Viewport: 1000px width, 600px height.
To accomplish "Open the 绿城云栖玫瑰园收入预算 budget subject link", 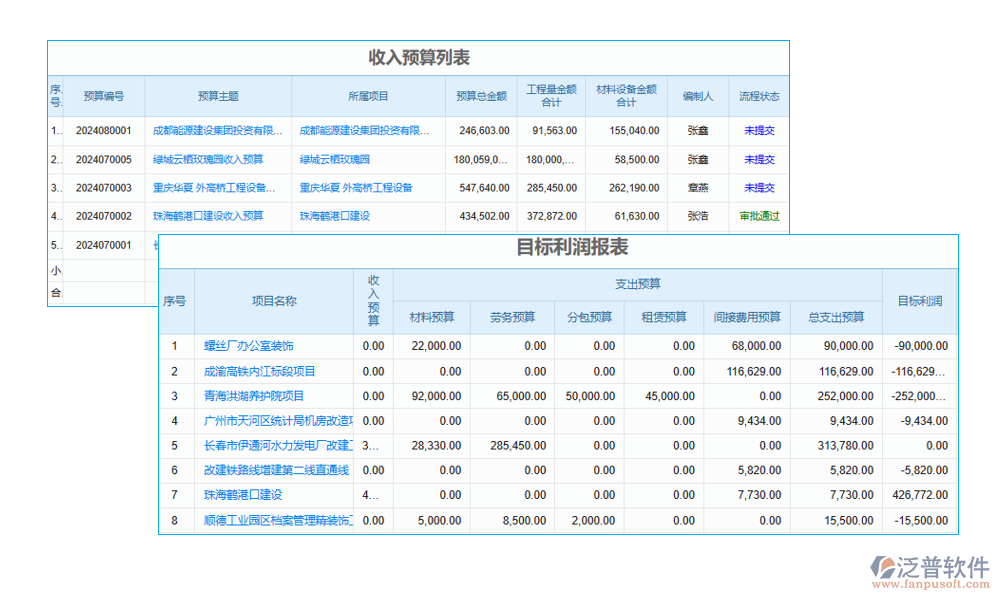I will pos(208,159).
